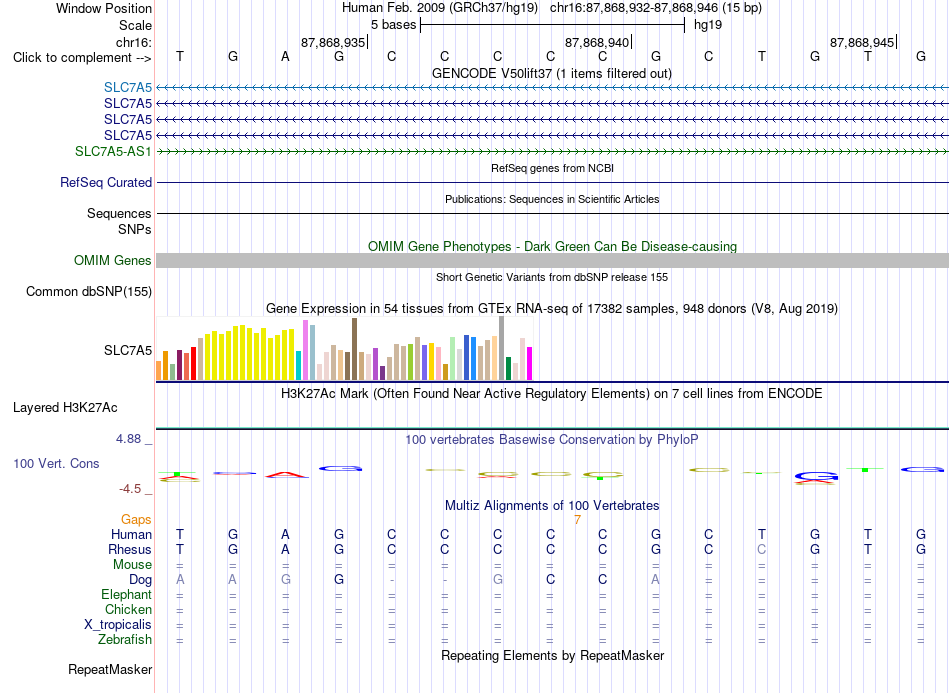Click the Elephant species row label
950x693 pixels.
click(x=127, y=594)
